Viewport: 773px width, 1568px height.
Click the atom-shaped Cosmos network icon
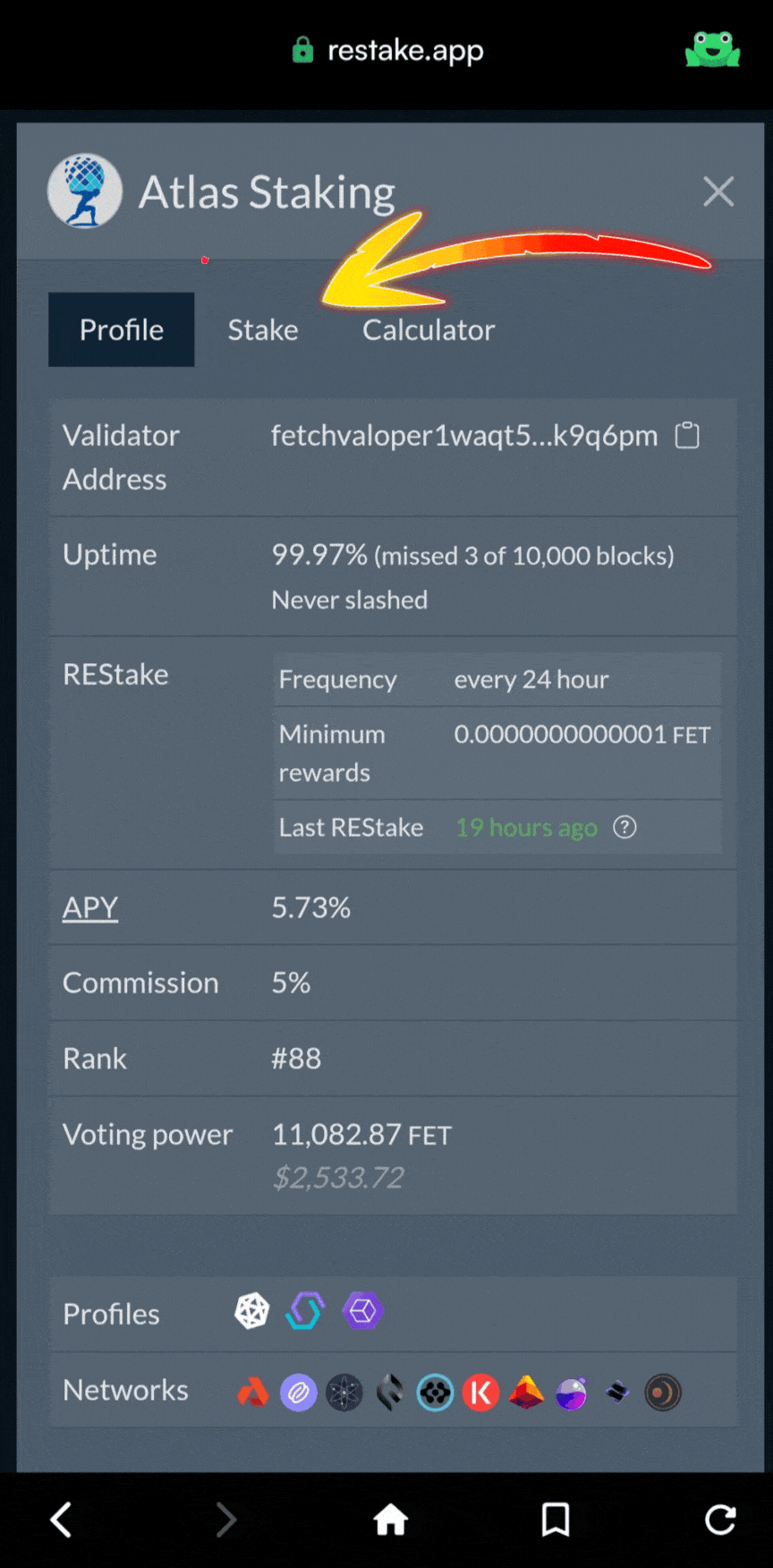tap(345, 1393)
